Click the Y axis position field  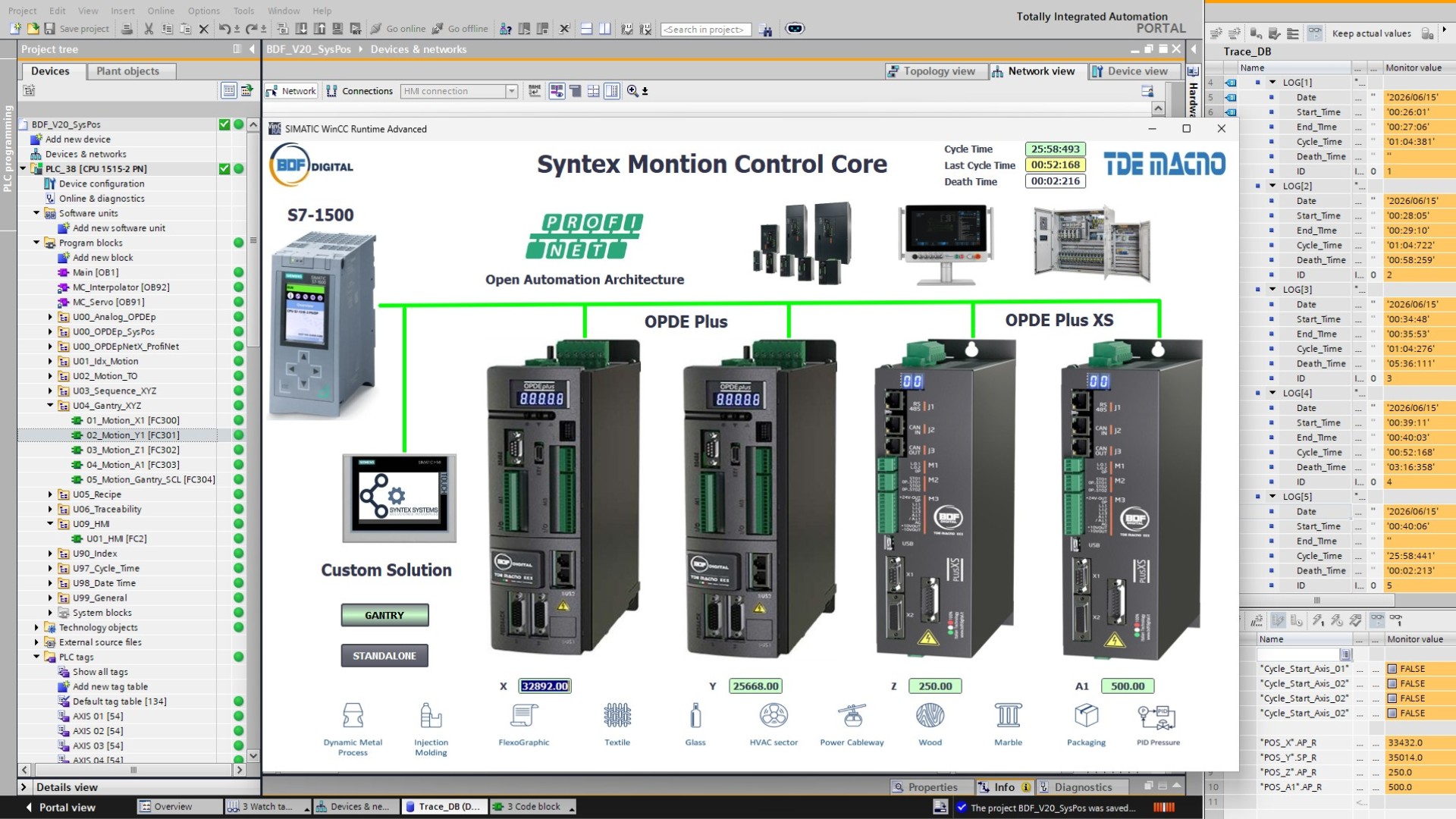(x=755, y=686)
